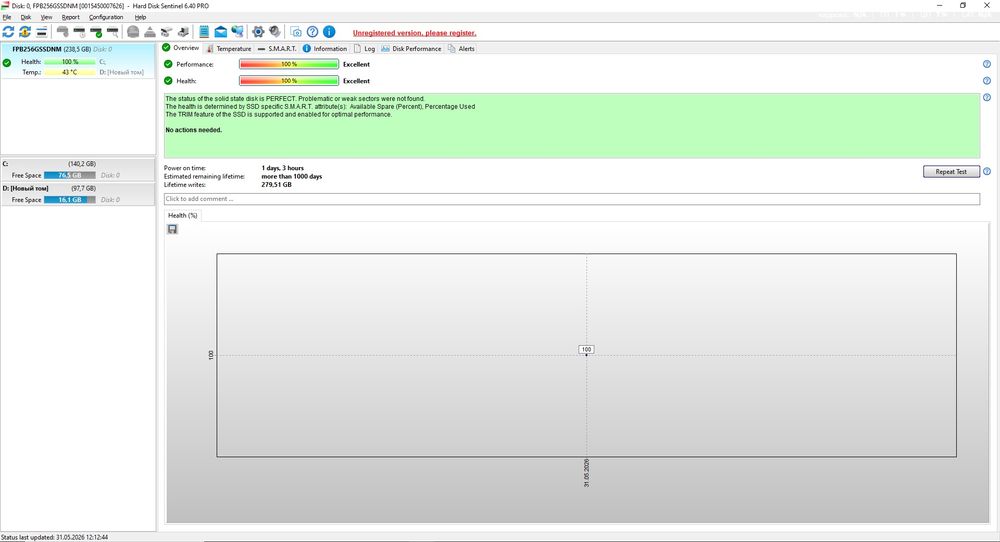Click the grey camera-like toolbar icon
1000x542 pixels.
pyautogui.click(x=166, y=31)
